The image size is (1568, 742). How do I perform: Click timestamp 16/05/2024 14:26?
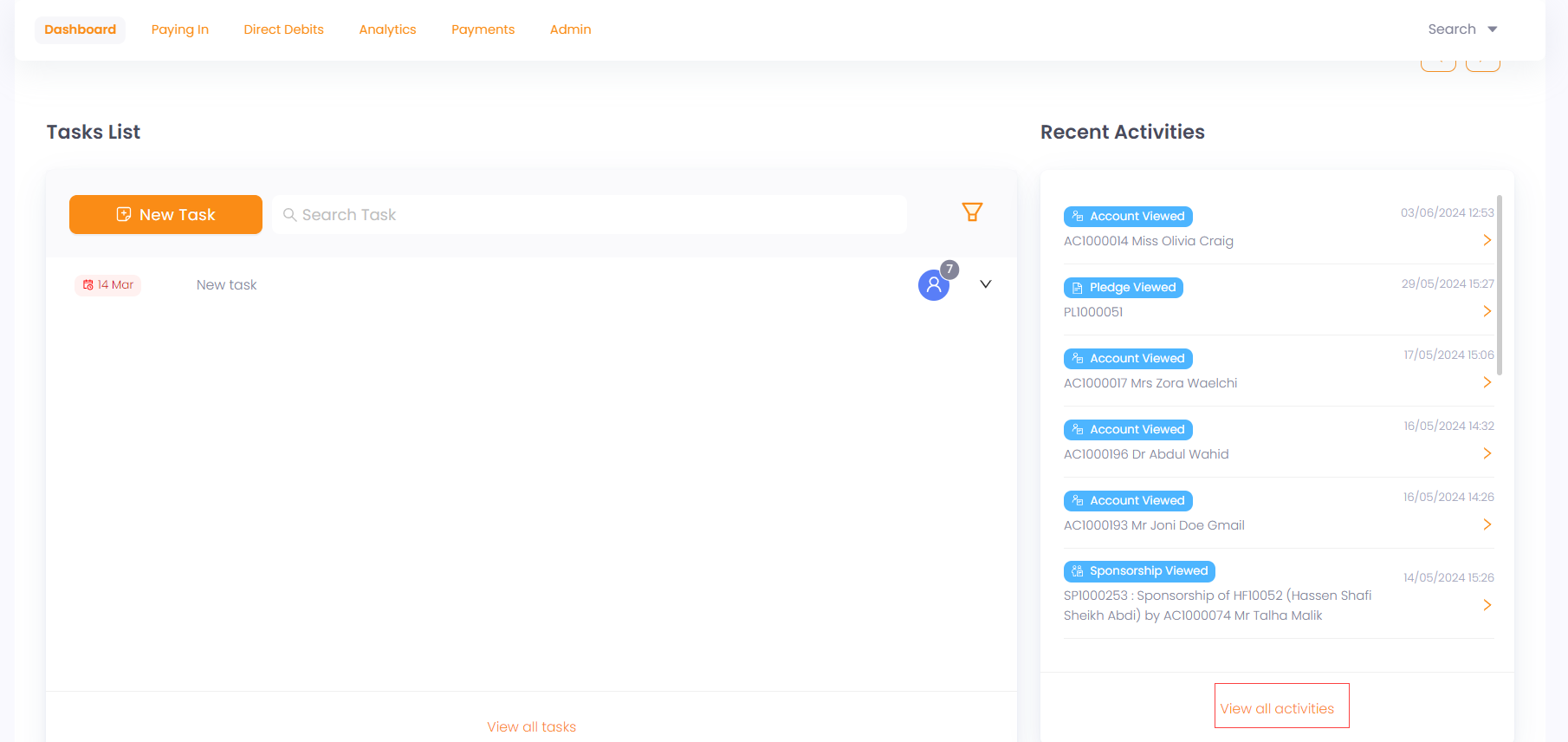click(x=1448, y=497)
